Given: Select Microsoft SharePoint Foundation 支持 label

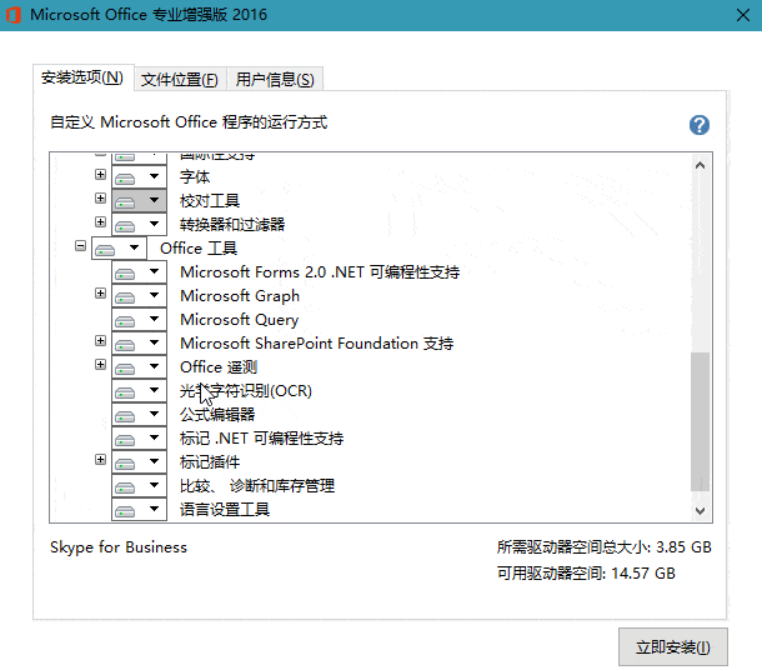Looking at the screenshot, I should (x=317, y=343).
